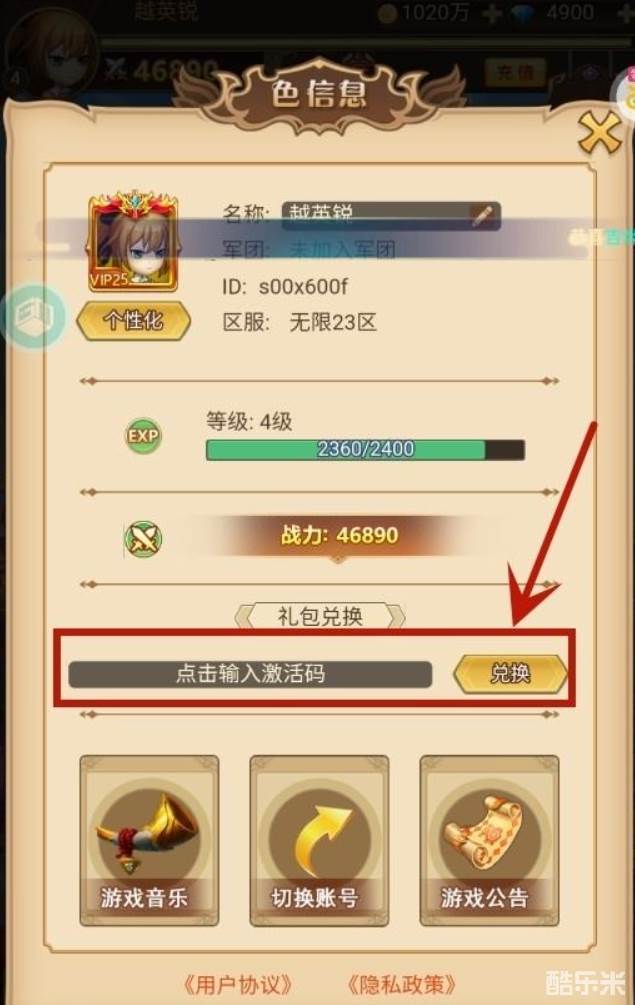This screenshot has height=1005, width=635.
Task: Click the yellow 兑换 redeem button
Action: 510,674
